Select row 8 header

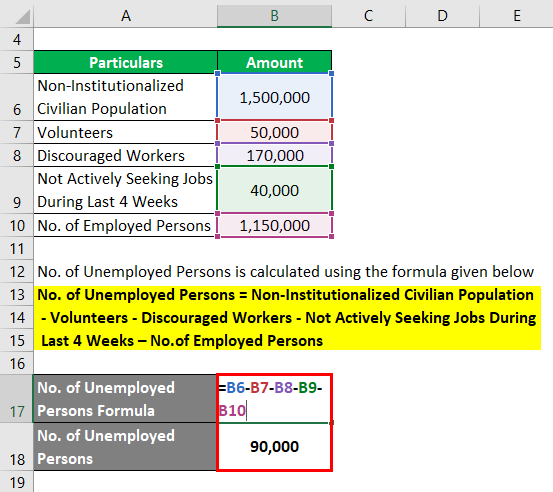coord(17,155)
